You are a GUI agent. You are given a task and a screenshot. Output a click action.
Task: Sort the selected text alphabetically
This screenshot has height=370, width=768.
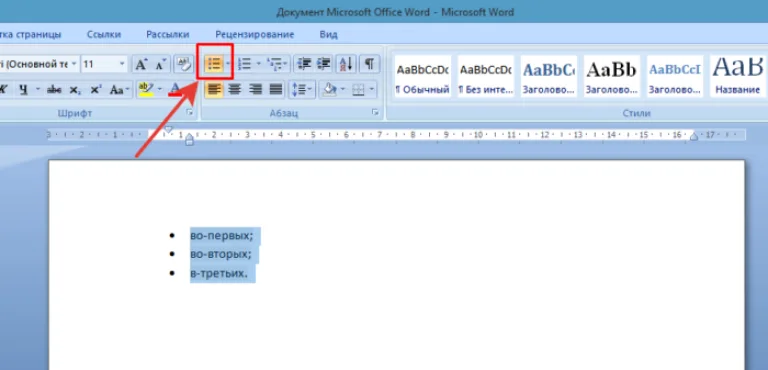(346, 64)
